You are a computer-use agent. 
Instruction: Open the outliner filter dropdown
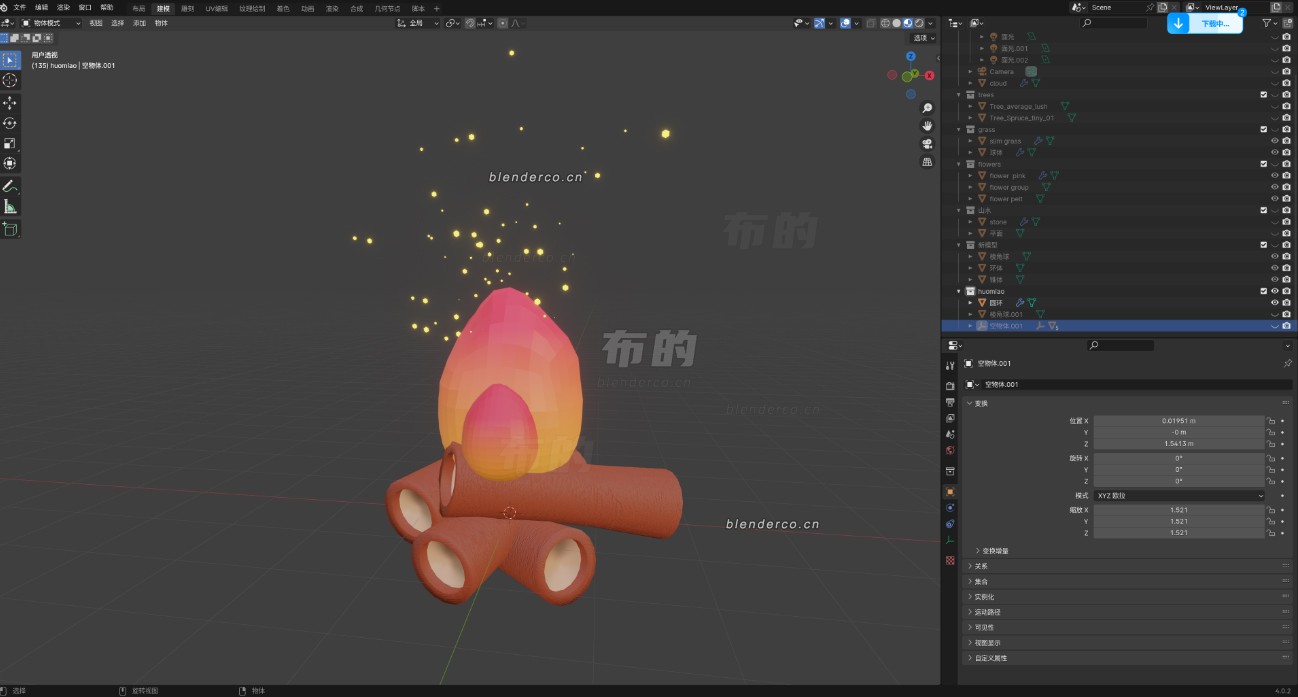tap(1270, 22)
